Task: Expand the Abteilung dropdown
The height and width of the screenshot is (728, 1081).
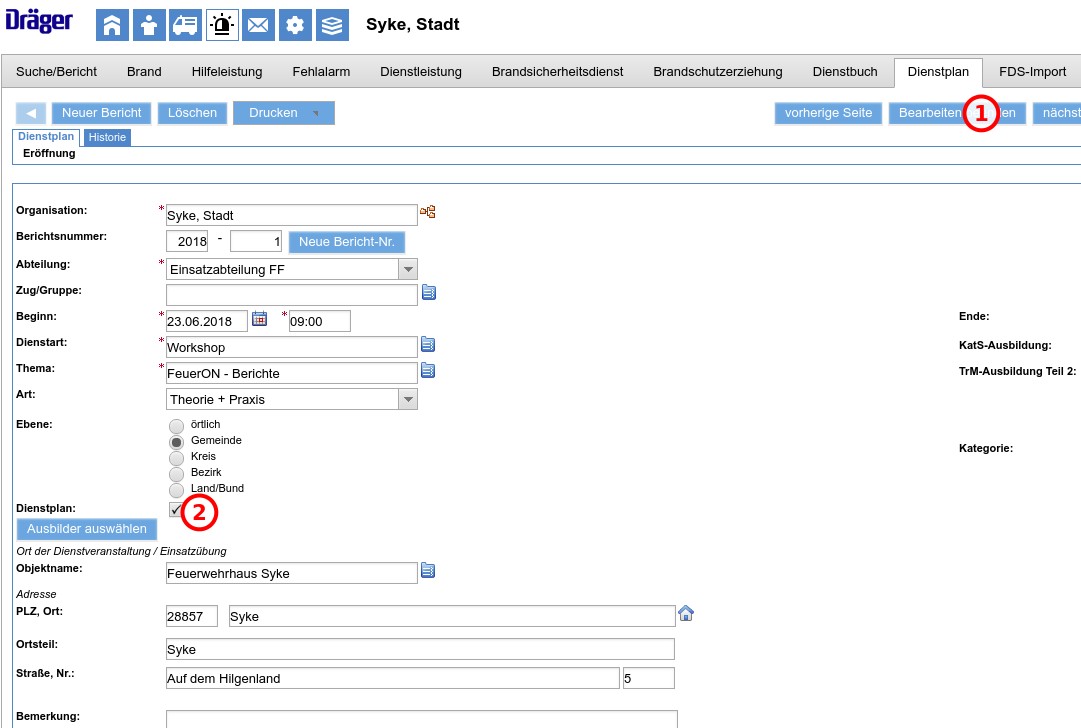Action: [407, 269]
